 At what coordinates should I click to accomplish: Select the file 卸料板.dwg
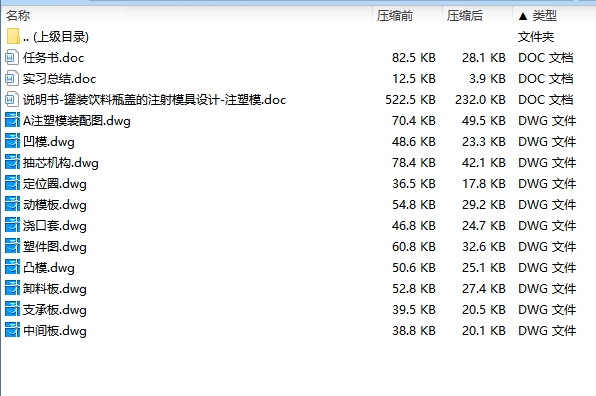coord(55,289)
